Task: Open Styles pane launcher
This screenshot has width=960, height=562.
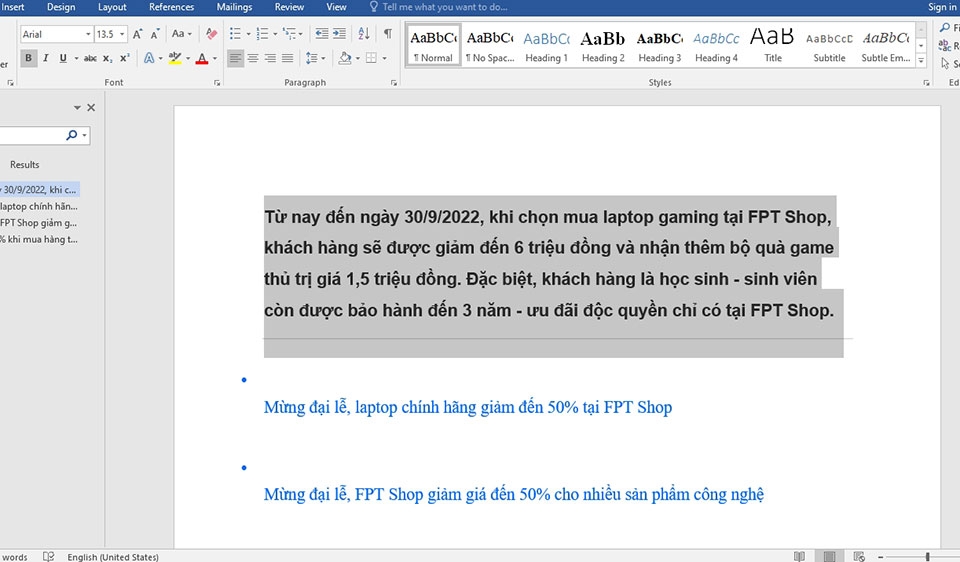Action: click(926, 83)
